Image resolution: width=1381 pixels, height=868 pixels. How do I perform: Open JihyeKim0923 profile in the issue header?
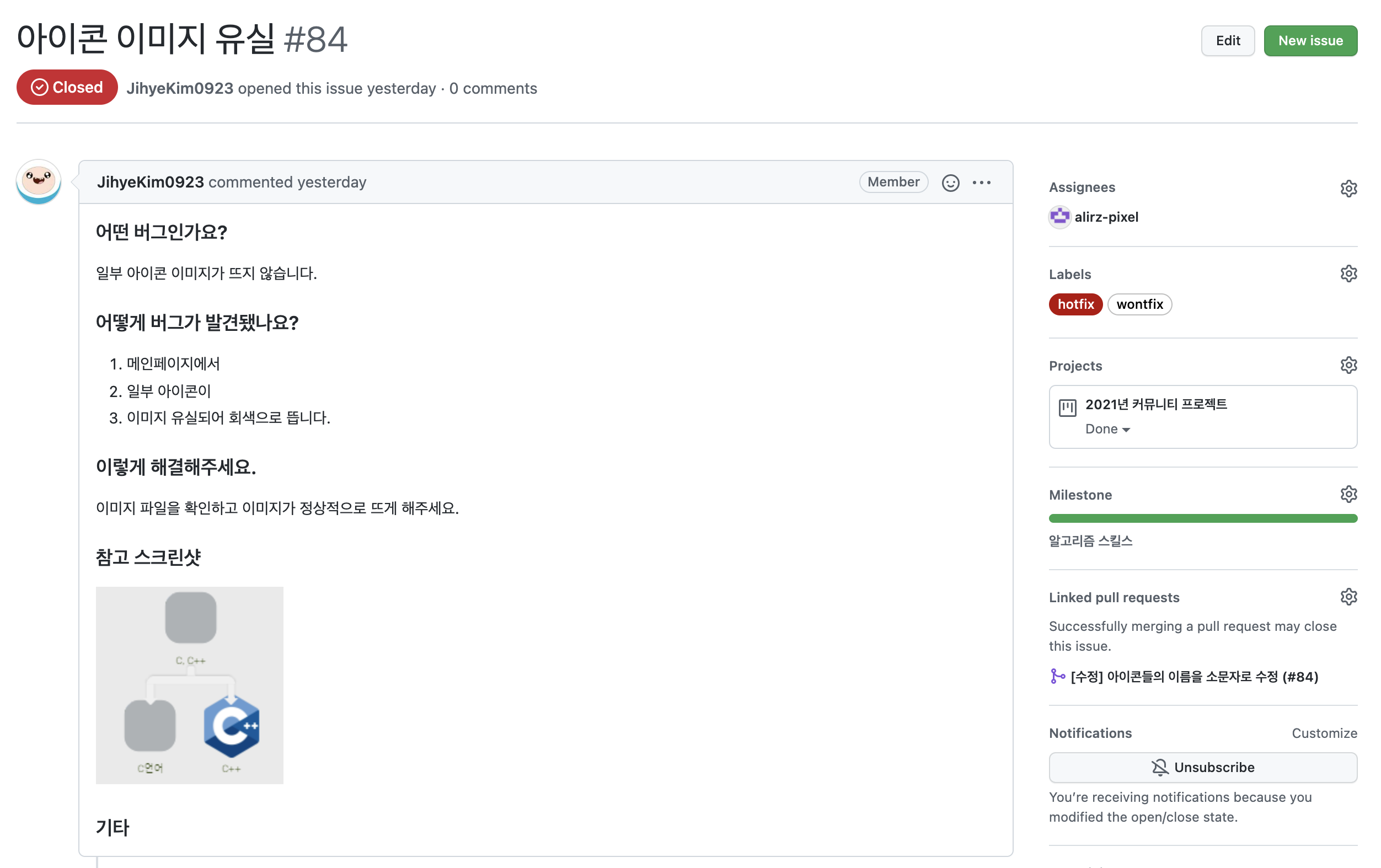180,88
